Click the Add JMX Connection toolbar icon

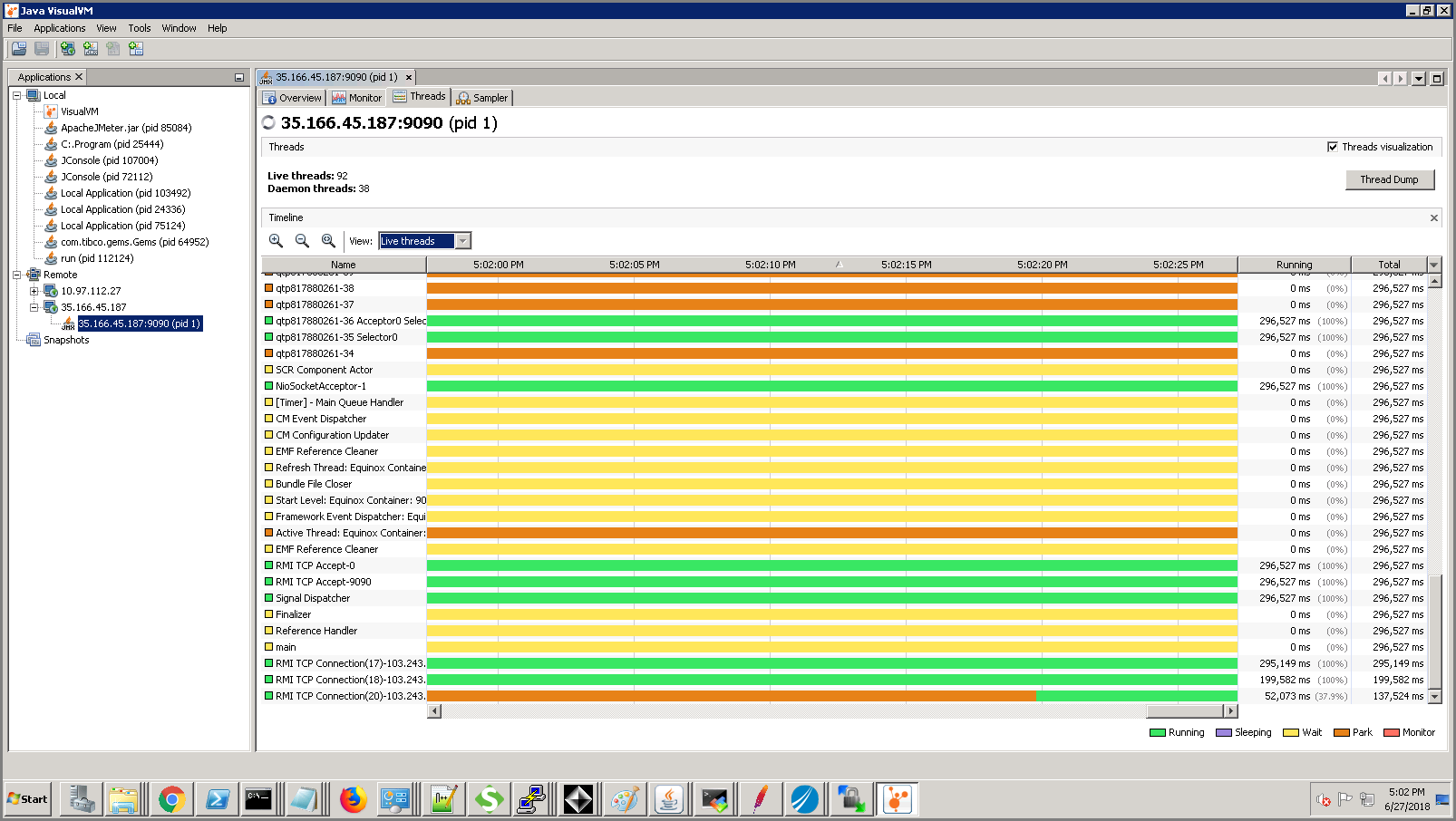(x=91, y=49)
